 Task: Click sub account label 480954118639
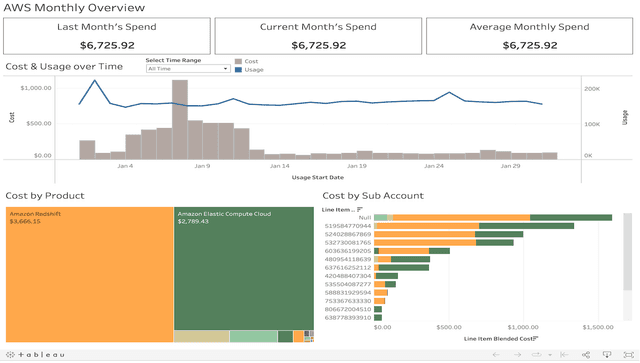coord(348,259)
